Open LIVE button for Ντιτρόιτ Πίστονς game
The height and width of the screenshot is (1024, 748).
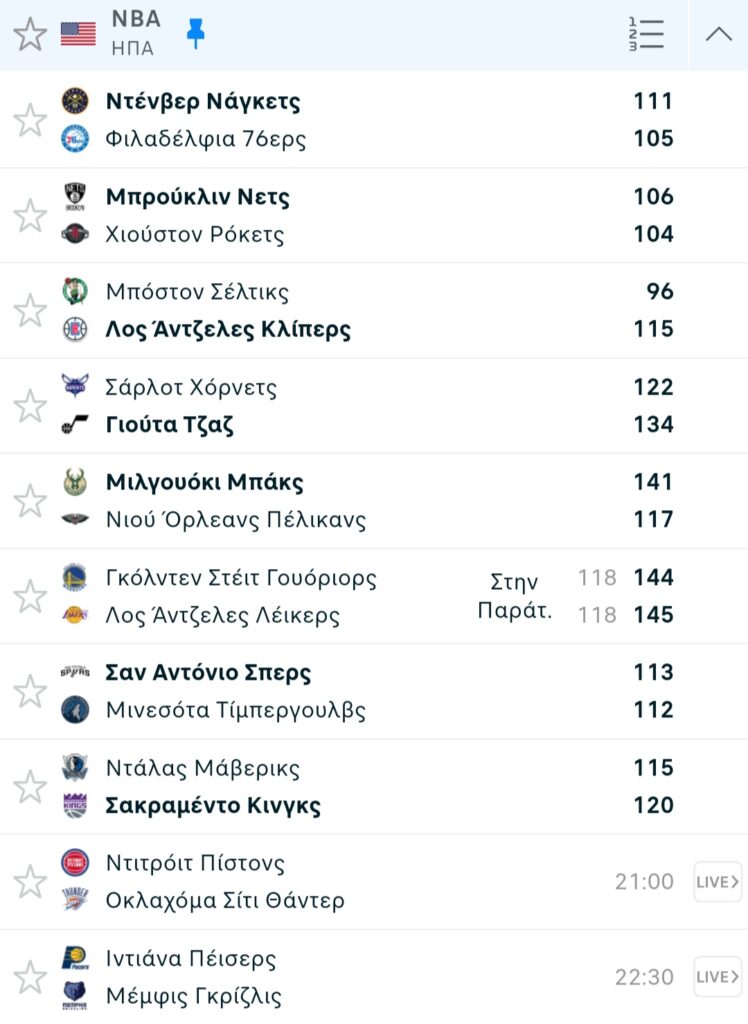click(718, 881)
